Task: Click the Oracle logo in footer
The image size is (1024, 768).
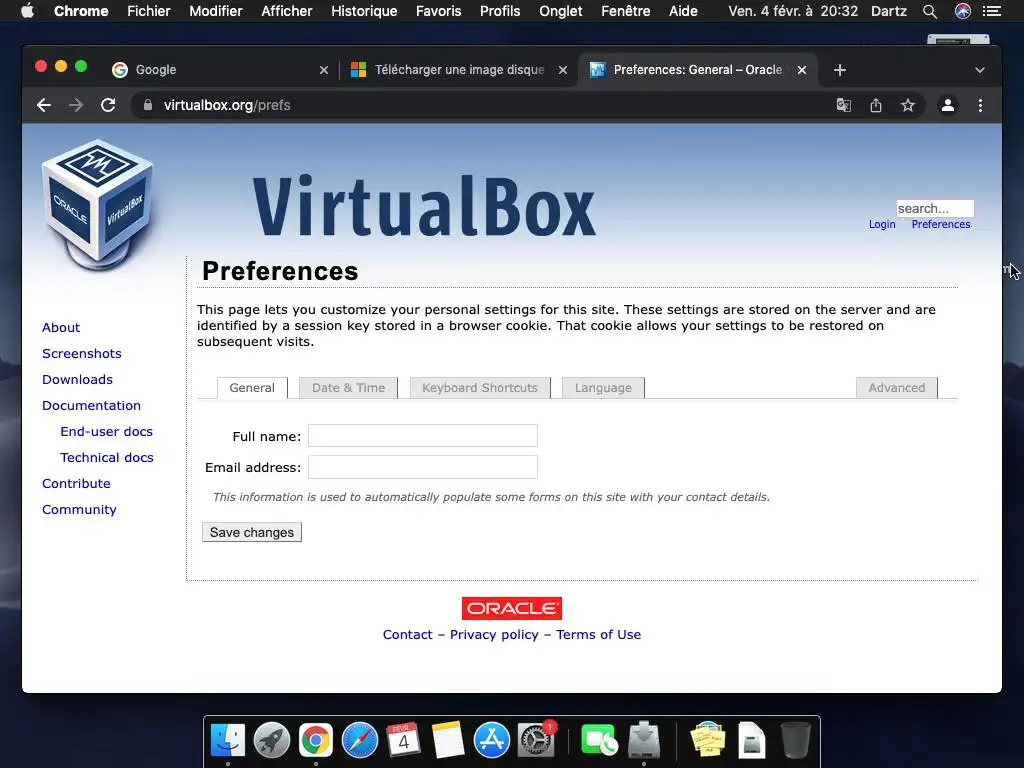Action: tap(511, 608)
